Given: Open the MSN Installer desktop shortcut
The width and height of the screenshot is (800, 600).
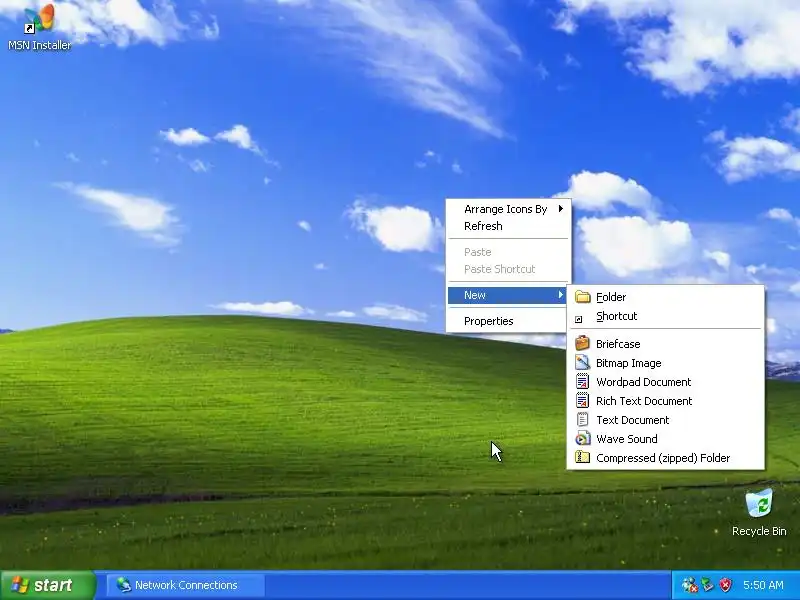Looking at the screenshot, I should (x=39, y=28).
